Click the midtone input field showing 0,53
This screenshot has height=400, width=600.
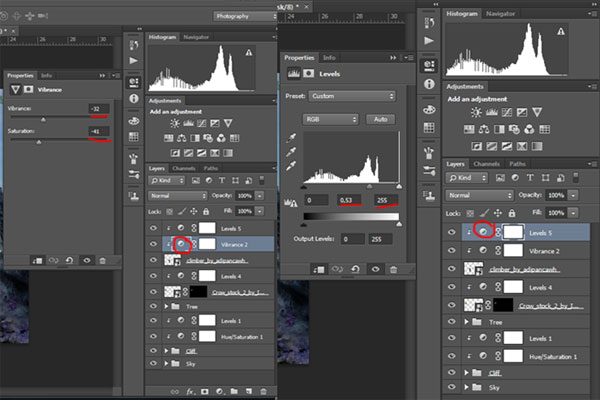[x=348, y=200]
